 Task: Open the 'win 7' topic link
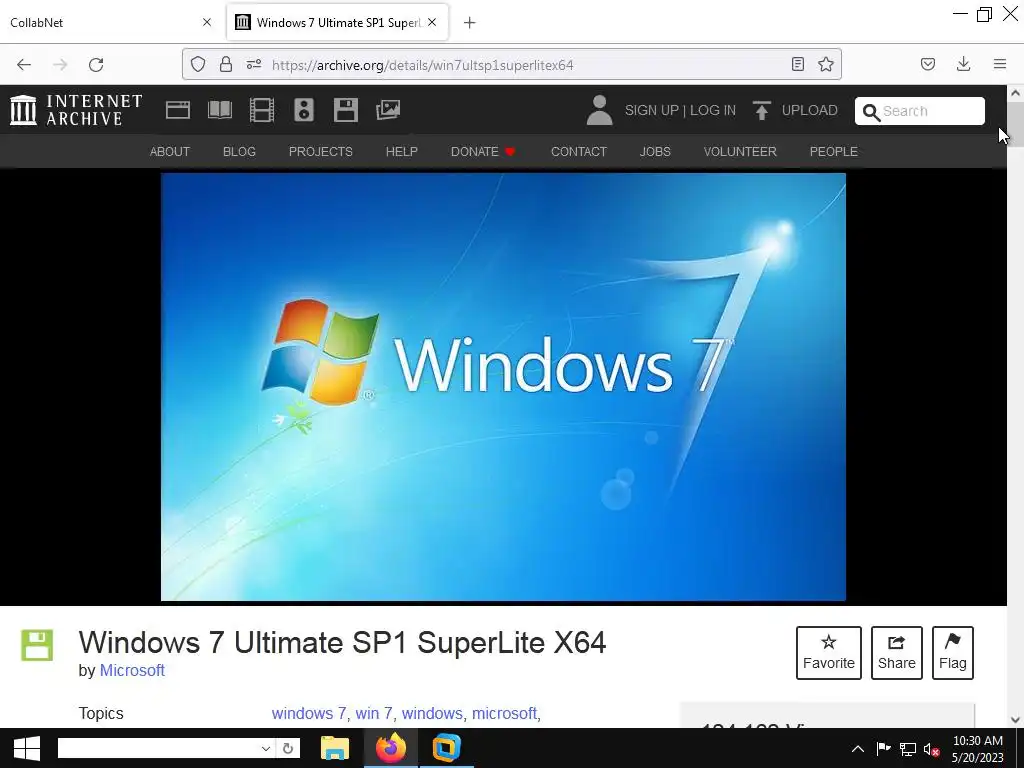point(374,713)
